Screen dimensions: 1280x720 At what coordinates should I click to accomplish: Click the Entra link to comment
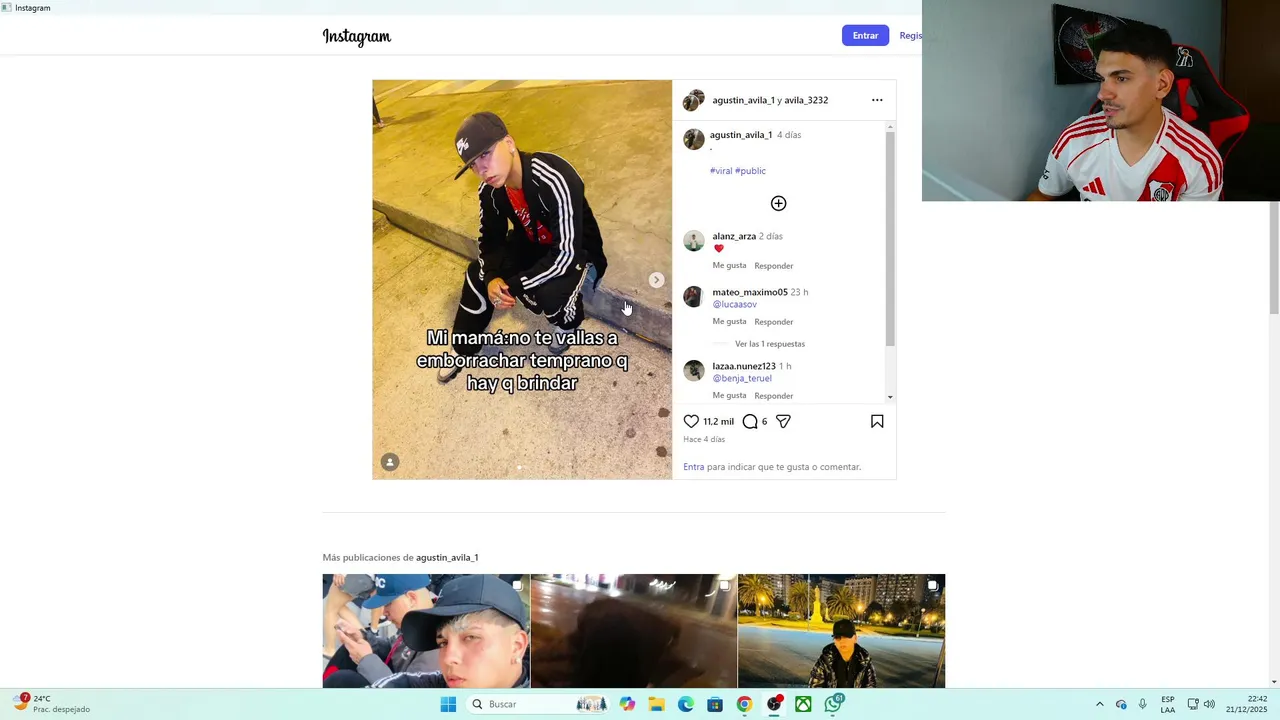pos(693,467)
